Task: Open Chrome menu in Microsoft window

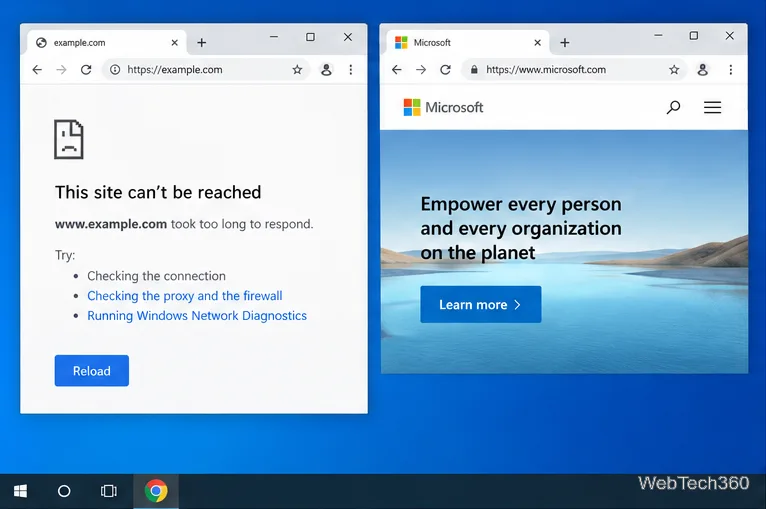Action: click(731, 70)
